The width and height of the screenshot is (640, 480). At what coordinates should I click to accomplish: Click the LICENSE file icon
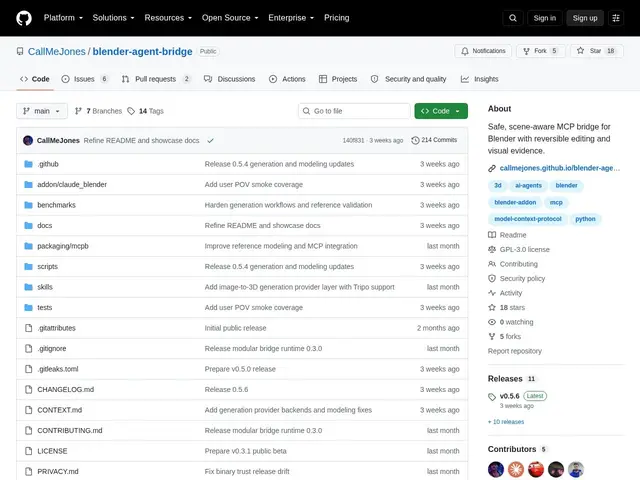(29, 451)
